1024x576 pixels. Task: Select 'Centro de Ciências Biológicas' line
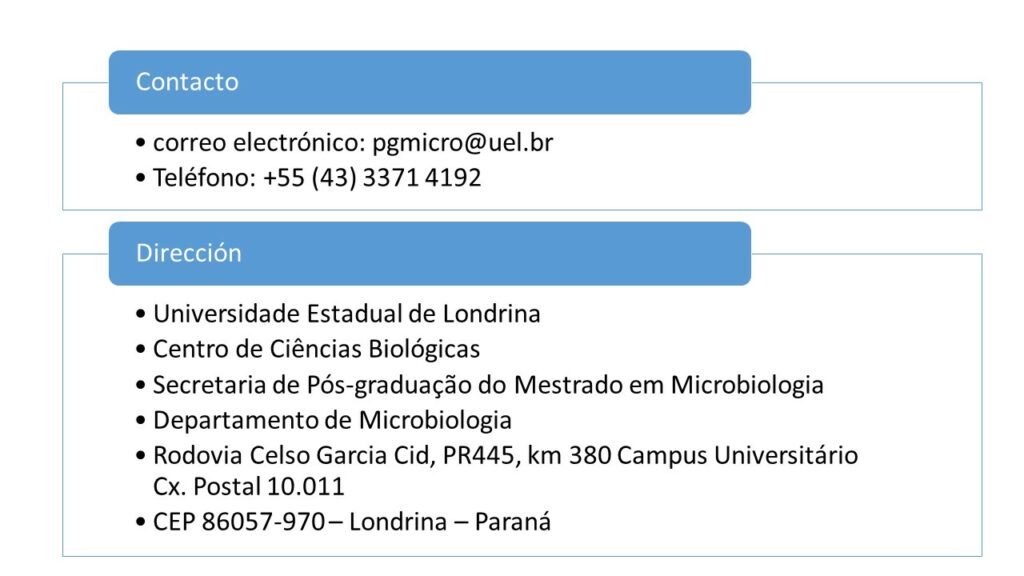tap(316, 349)
